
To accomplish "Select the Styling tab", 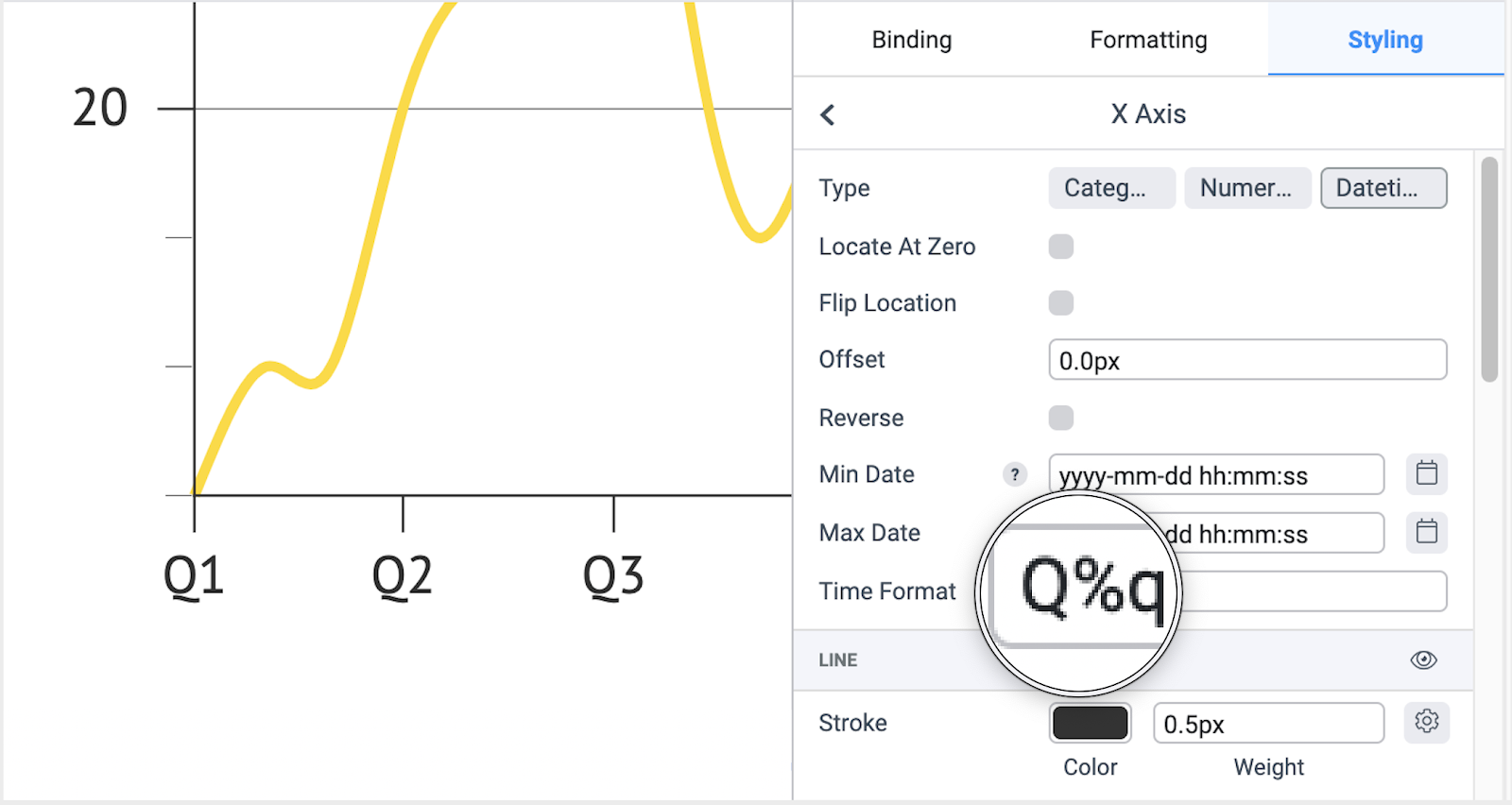I will (1385, 40).
